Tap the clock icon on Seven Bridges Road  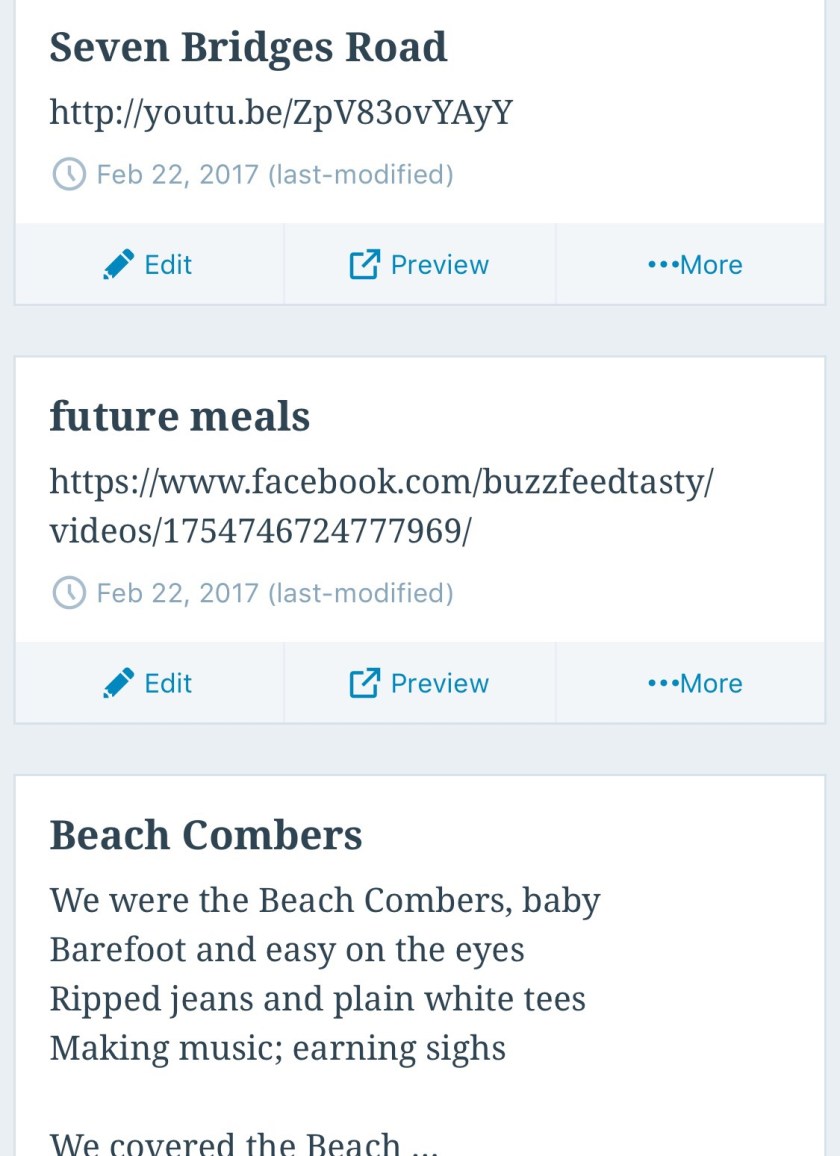(x=68, y=175)
